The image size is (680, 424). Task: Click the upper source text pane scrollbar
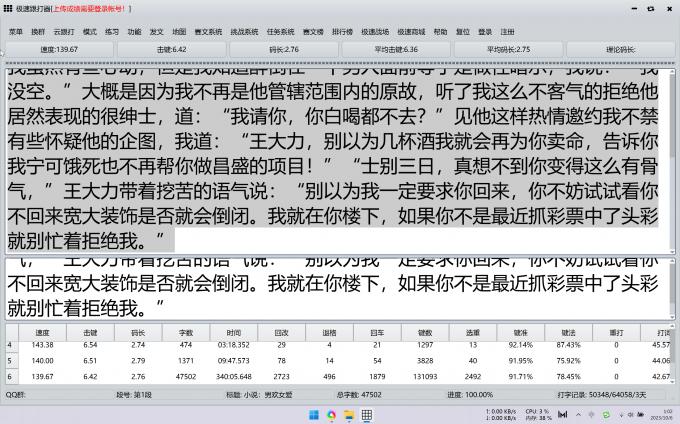(672, 160)
